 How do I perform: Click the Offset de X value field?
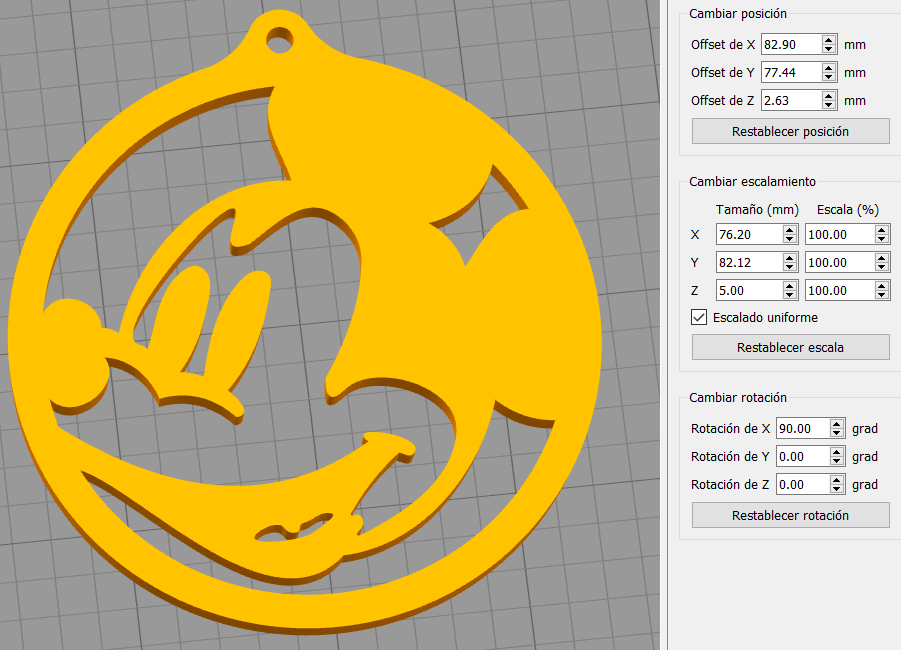(790, 45)
